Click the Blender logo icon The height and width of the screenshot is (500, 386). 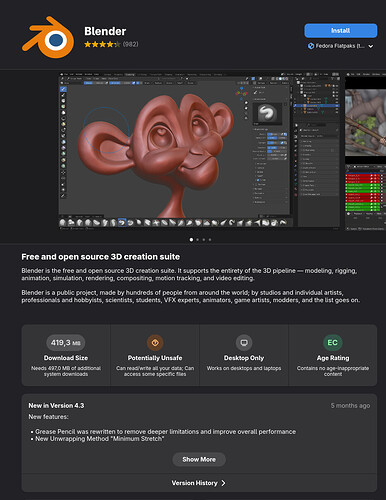click(x=48, y=37)
